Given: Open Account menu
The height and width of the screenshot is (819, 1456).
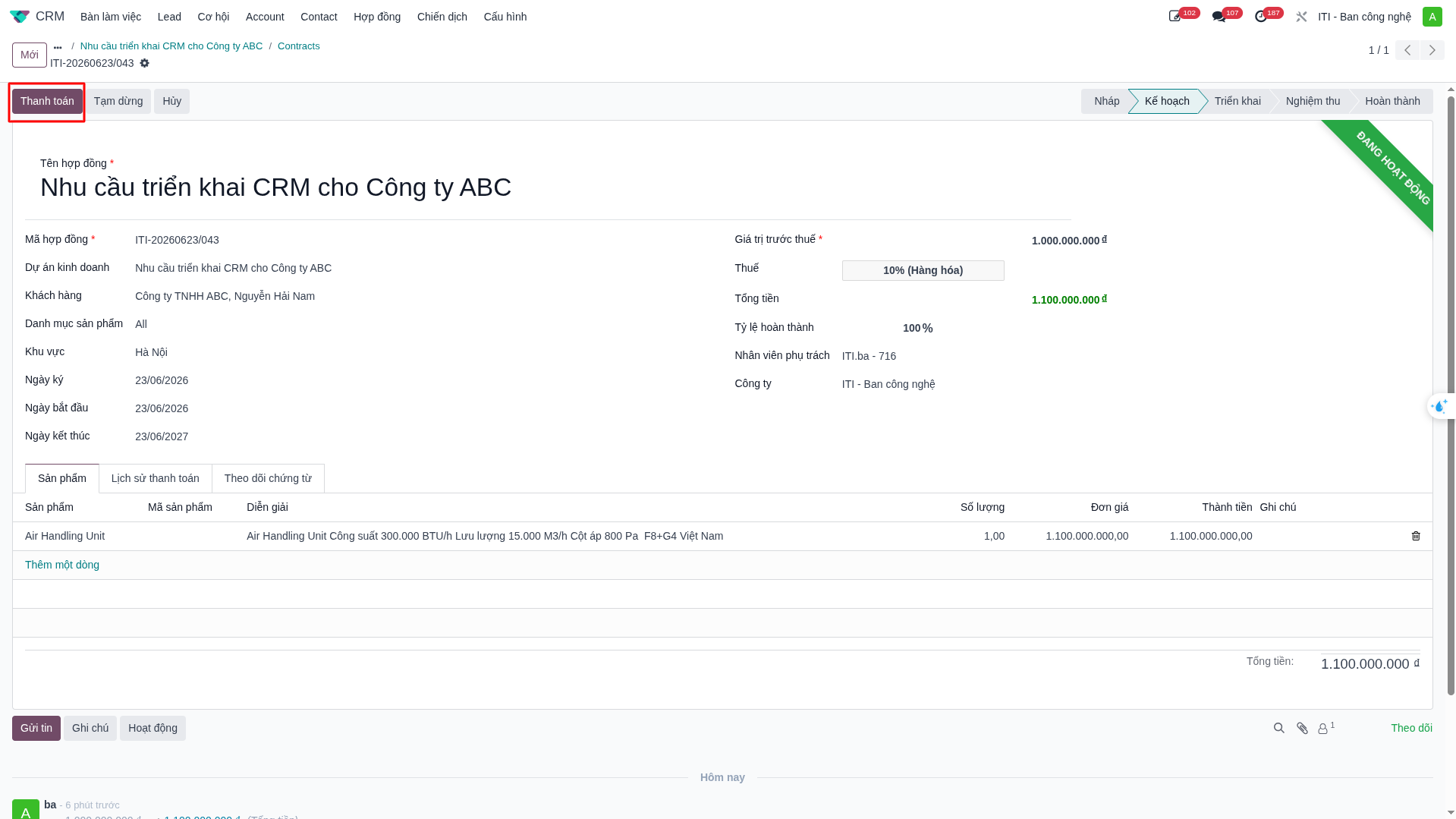Looking at the screenshot, I should click(265, 17).
